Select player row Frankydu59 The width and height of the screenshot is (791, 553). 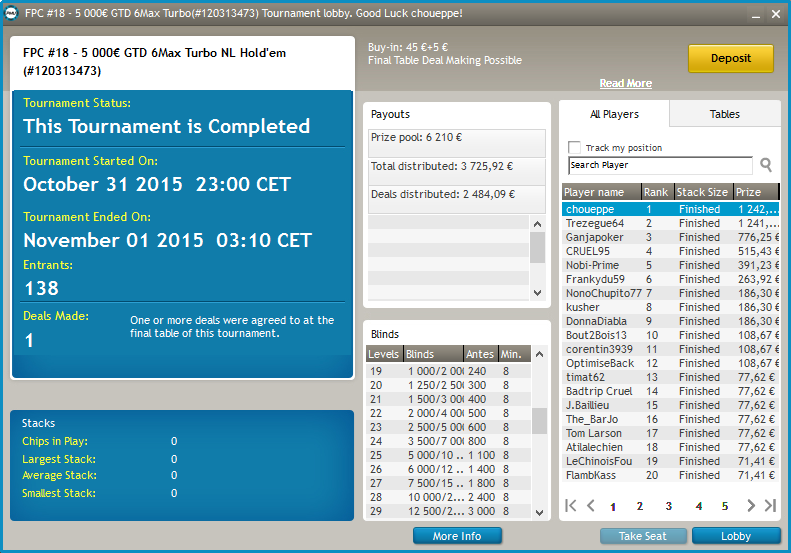point(670,279)
